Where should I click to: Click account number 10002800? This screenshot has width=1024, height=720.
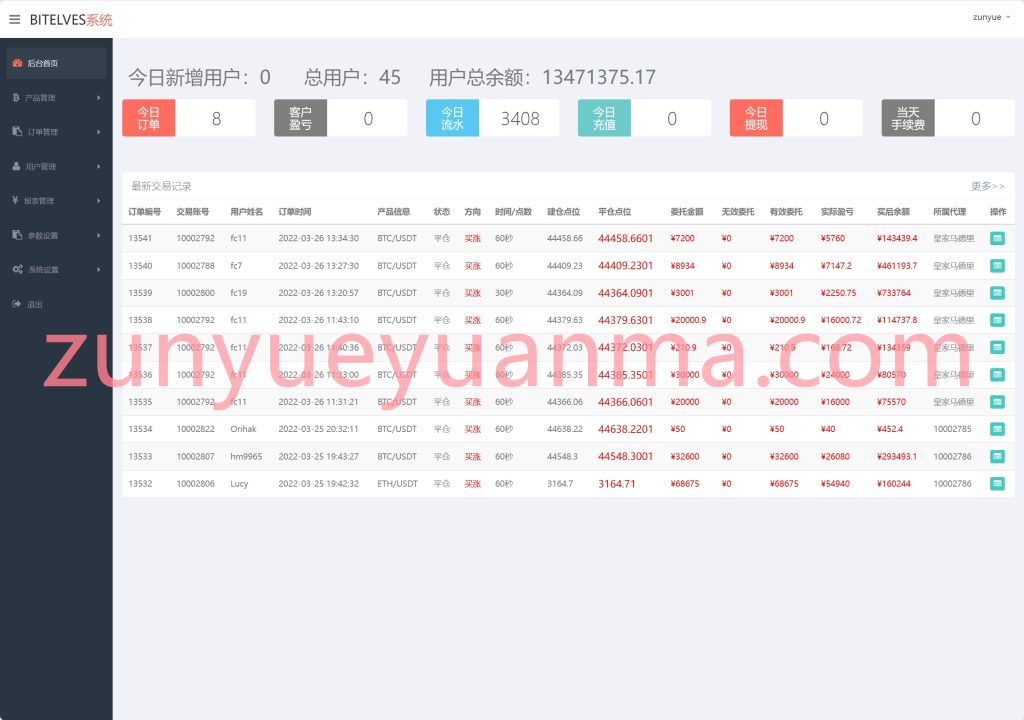[x=195, y=293]
